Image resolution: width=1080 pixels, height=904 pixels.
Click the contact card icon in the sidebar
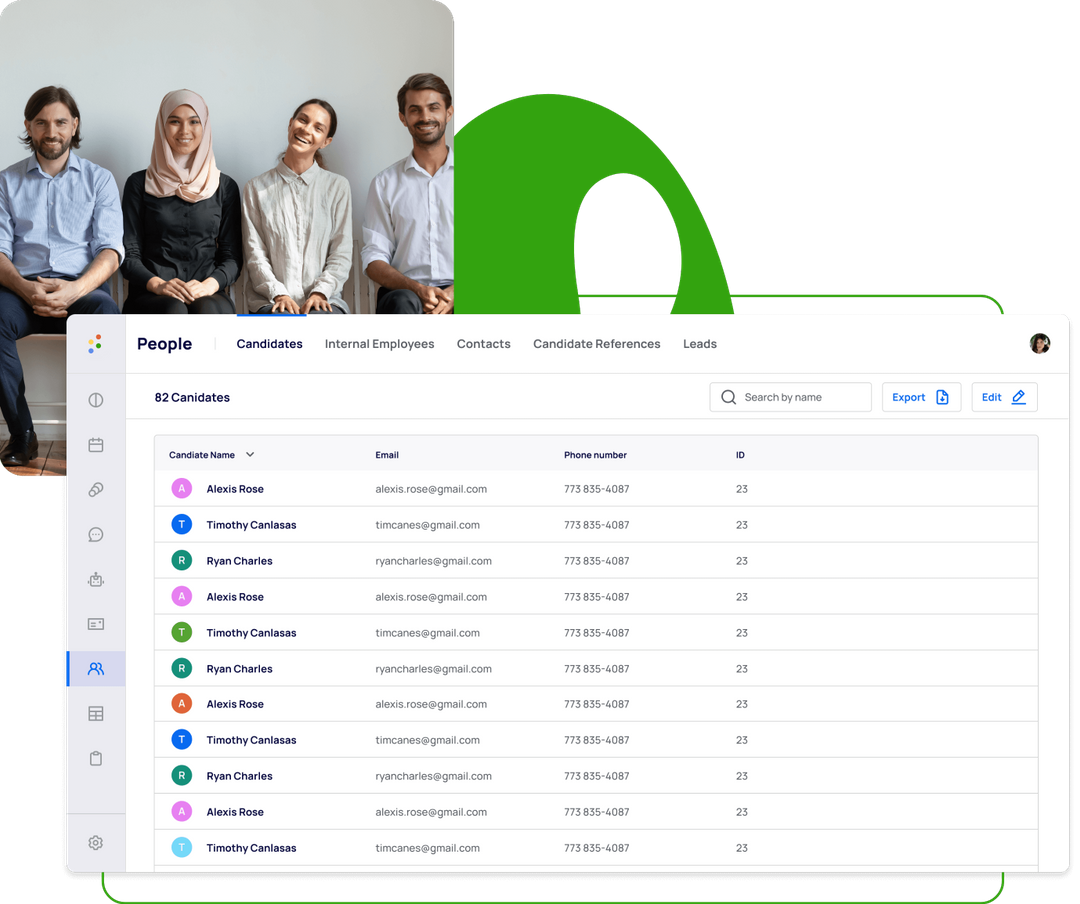point(95,623)
